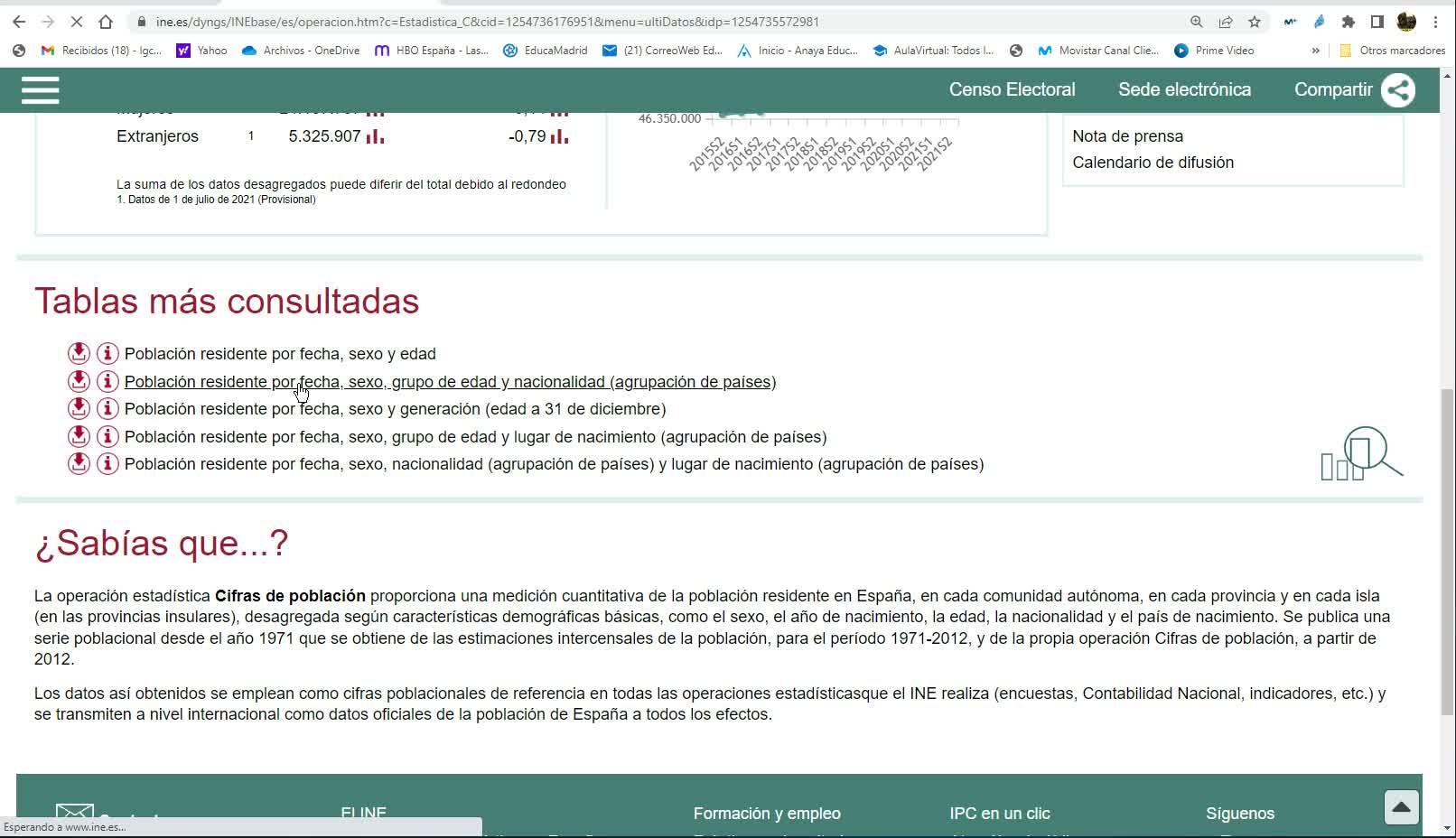The width and height of the screenshot is (1456, 838).
Task: Open the CorreoWeb bookmark
Action: (x=662, y=51)
